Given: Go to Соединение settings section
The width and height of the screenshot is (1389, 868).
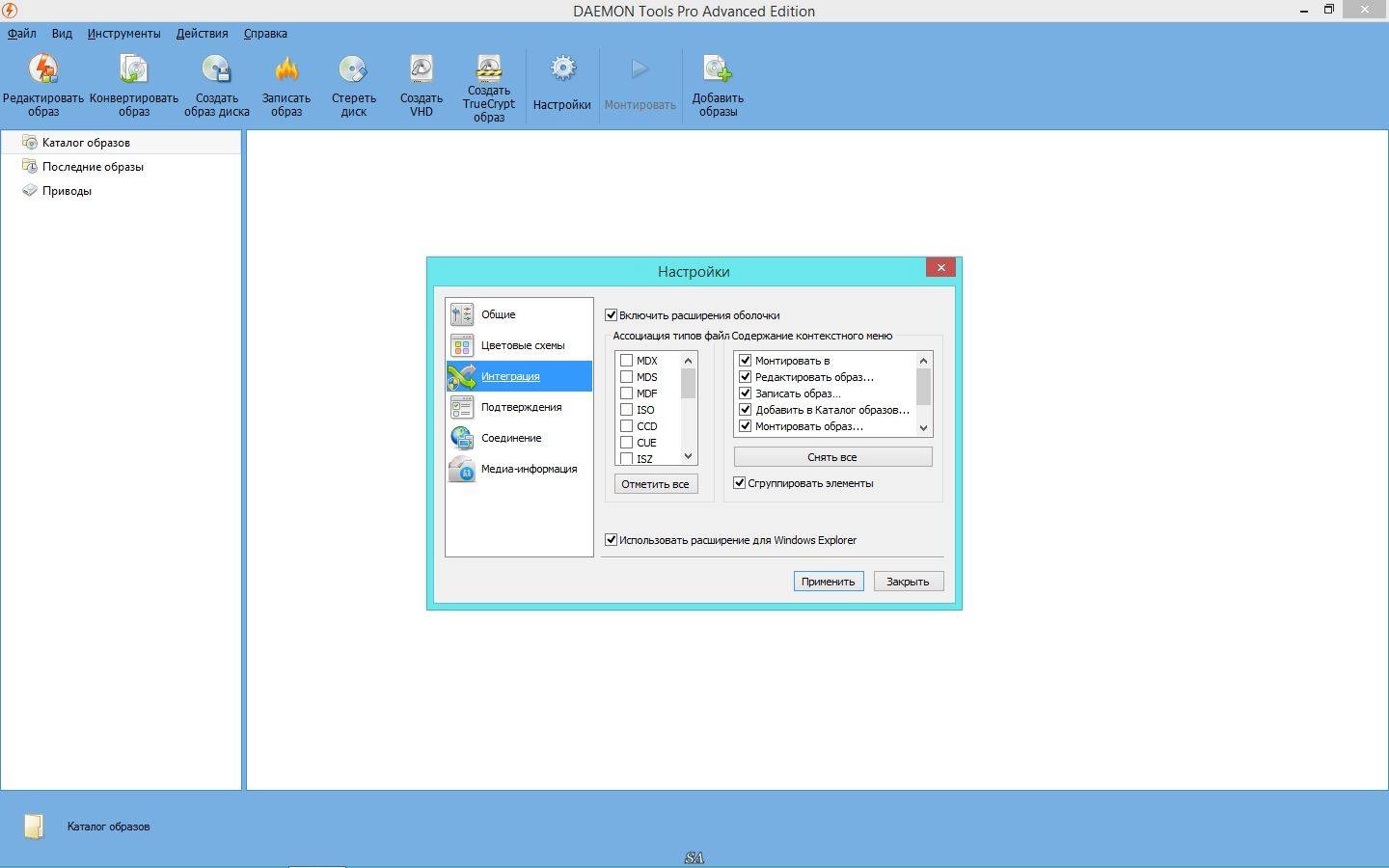Looking at the screenshot, I should click(519, 438).
